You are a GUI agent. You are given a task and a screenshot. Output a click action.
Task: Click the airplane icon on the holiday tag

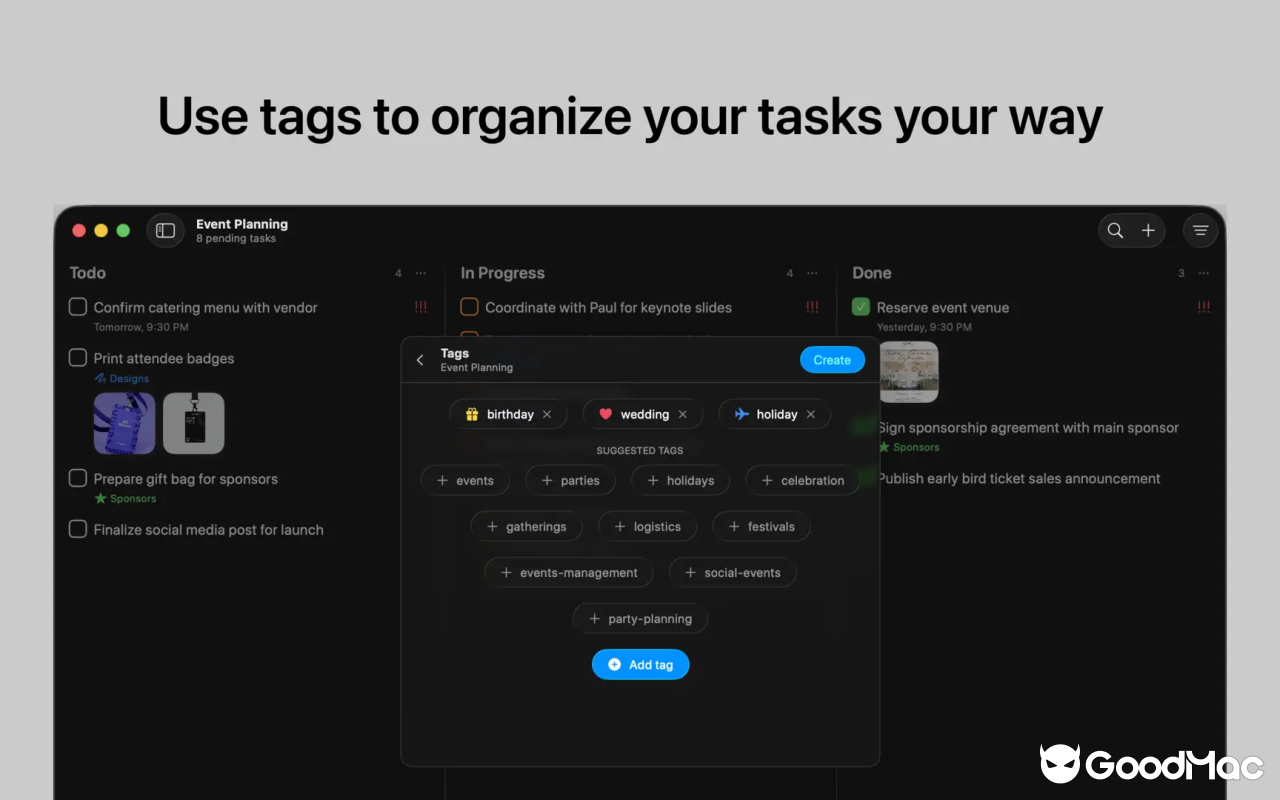pyautogui.click(x=741, y=414)
